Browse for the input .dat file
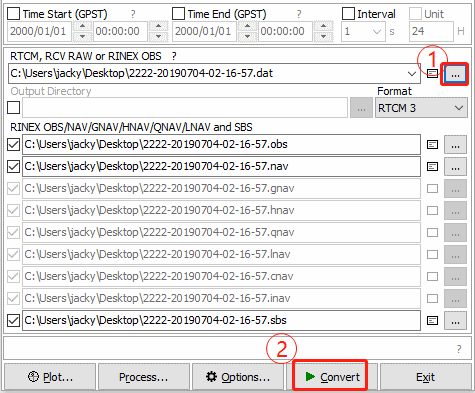The image size is (475, 393). (455, 74)
